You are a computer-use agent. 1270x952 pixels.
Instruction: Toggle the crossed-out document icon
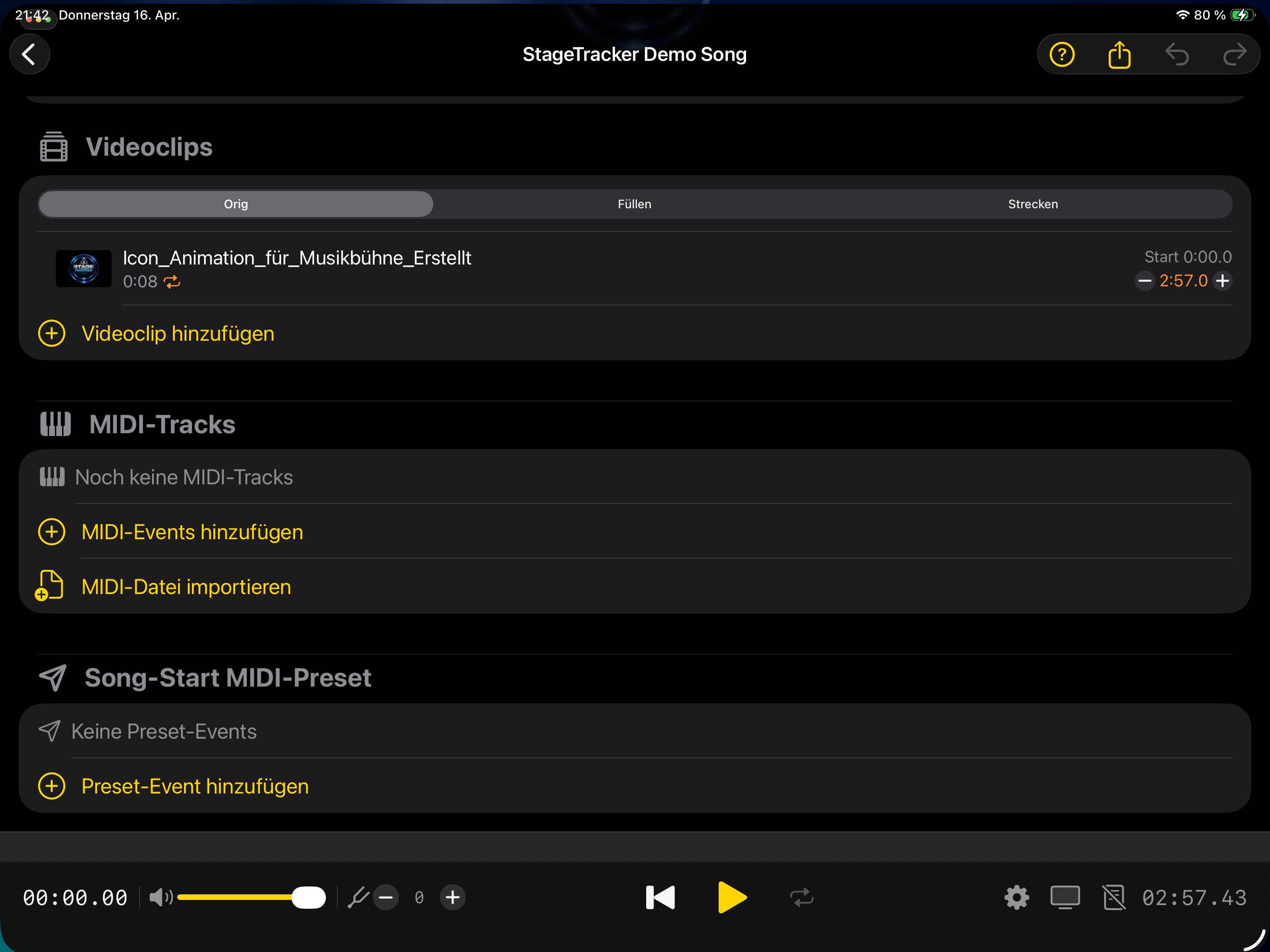point(1114,897)
